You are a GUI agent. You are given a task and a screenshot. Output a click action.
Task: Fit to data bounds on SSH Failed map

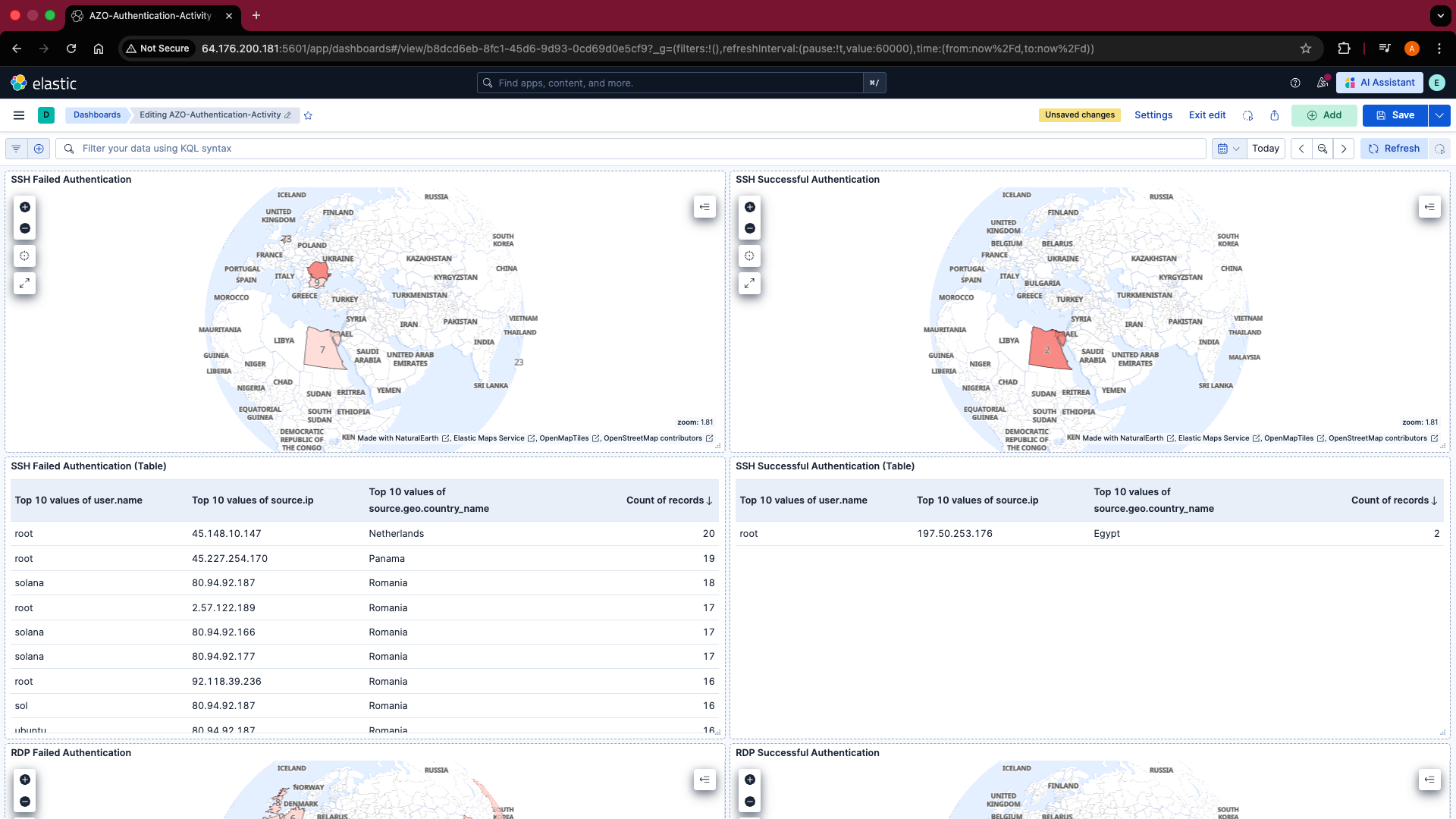25,256
